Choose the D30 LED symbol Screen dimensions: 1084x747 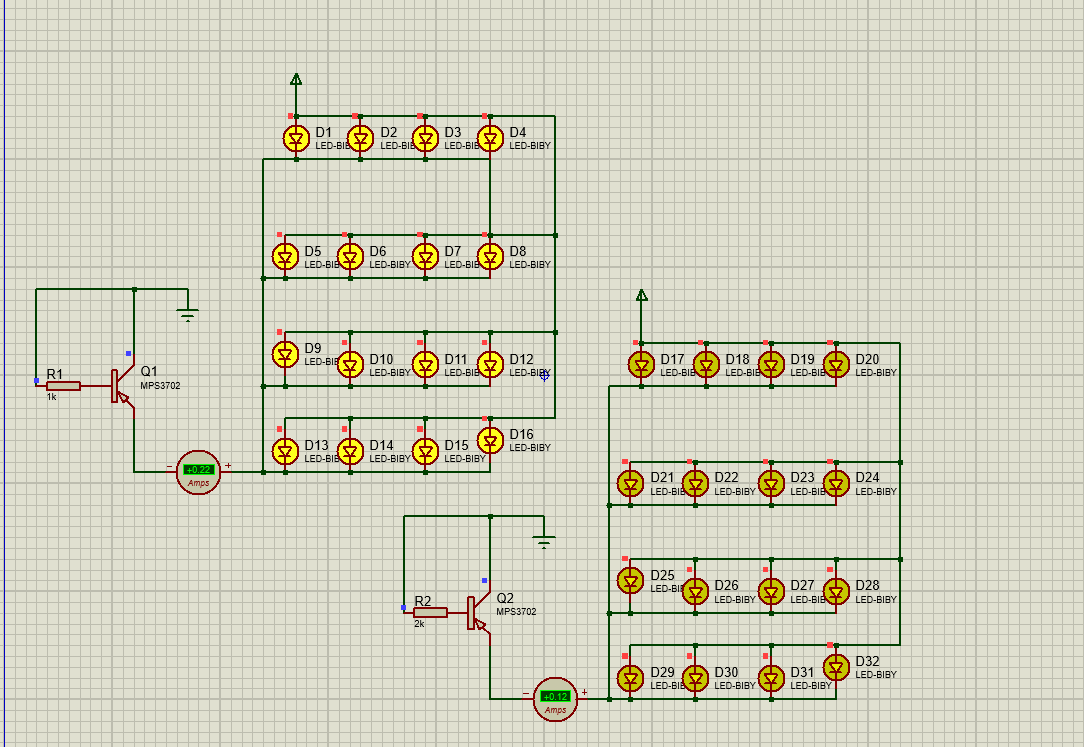[x=695, y=678]
